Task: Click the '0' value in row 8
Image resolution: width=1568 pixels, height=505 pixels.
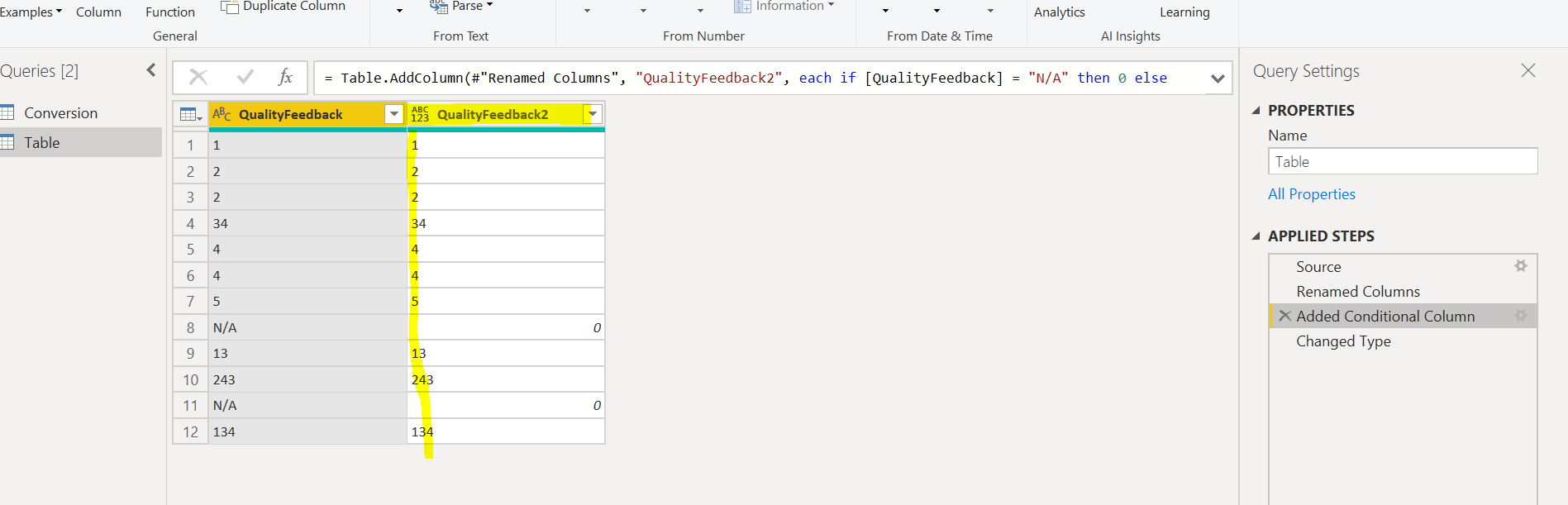Action: click(597, 327)
